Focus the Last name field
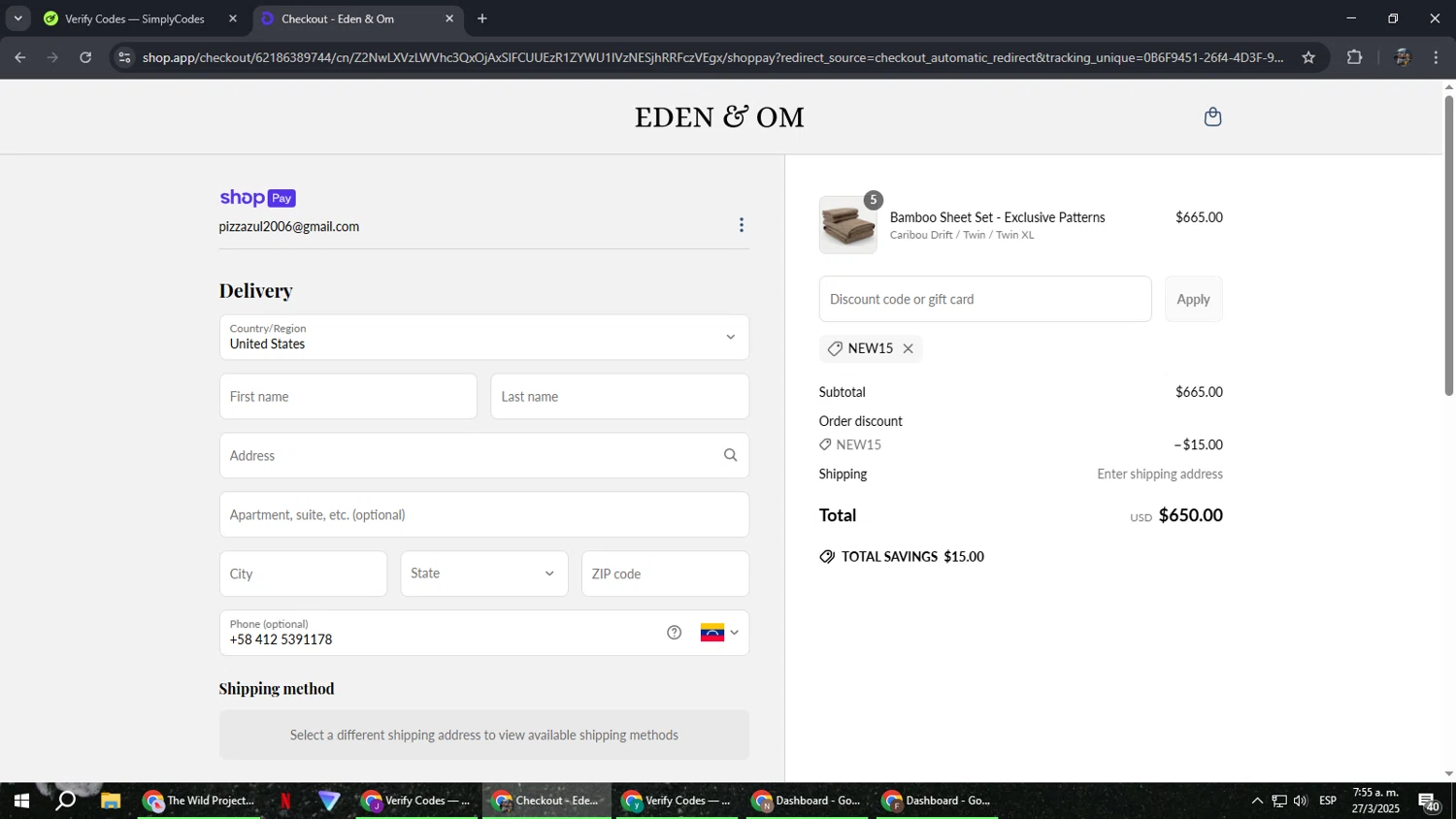The image size is (1456, 819). point(620,397)
